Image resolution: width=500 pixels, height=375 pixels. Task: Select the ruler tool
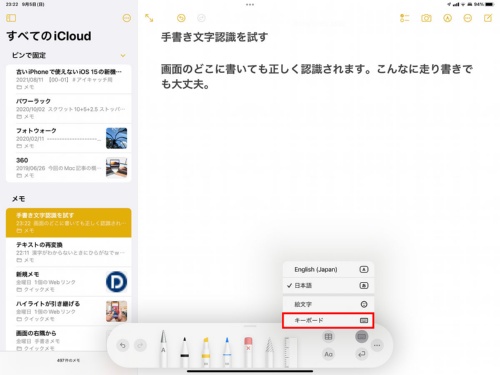click(290, 352)
